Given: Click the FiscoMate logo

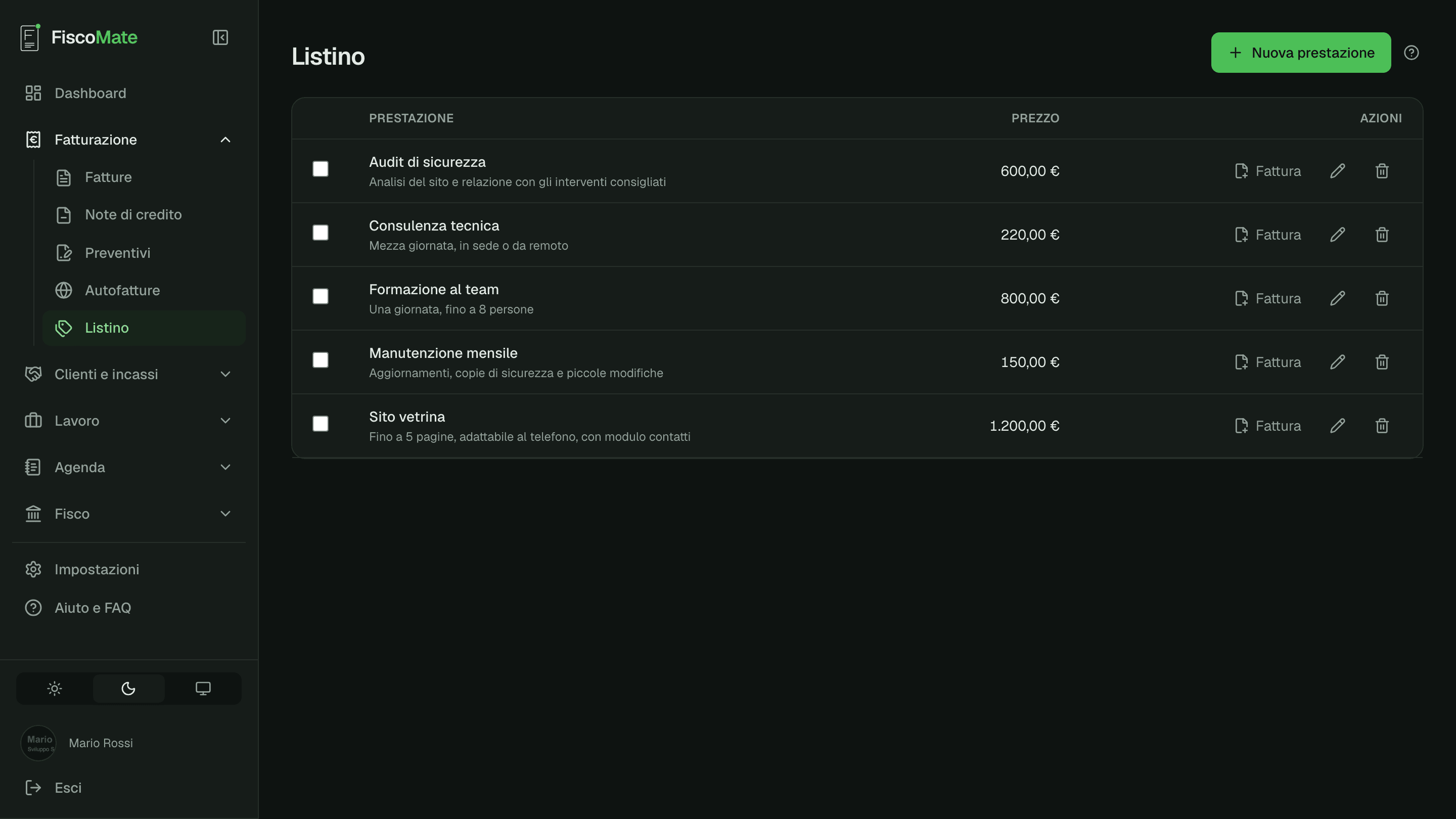Looking at the screenshot, I should 78,37.
